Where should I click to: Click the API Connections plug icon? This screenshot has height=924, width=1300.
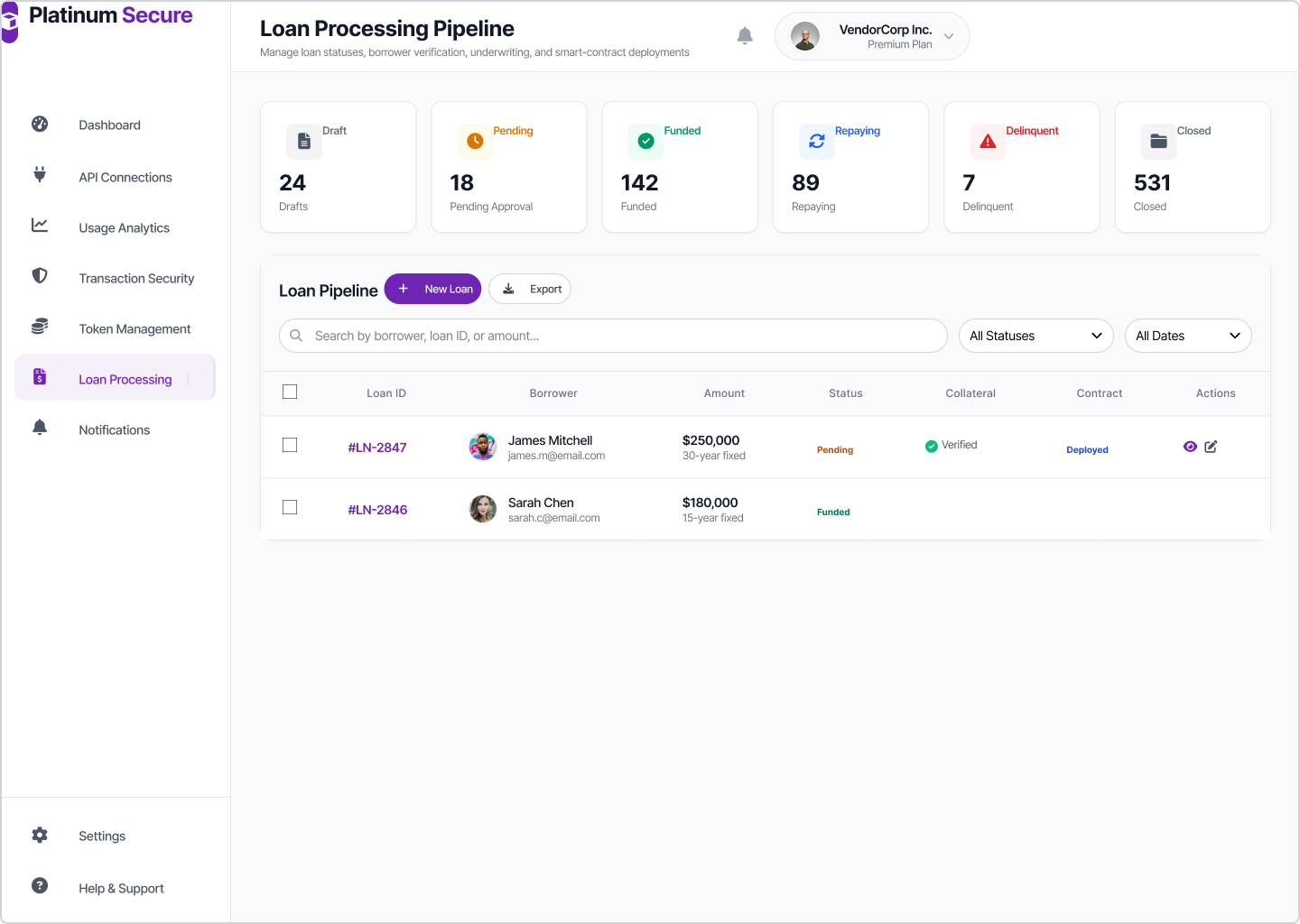pyautogui.click(x=40, y=174)
